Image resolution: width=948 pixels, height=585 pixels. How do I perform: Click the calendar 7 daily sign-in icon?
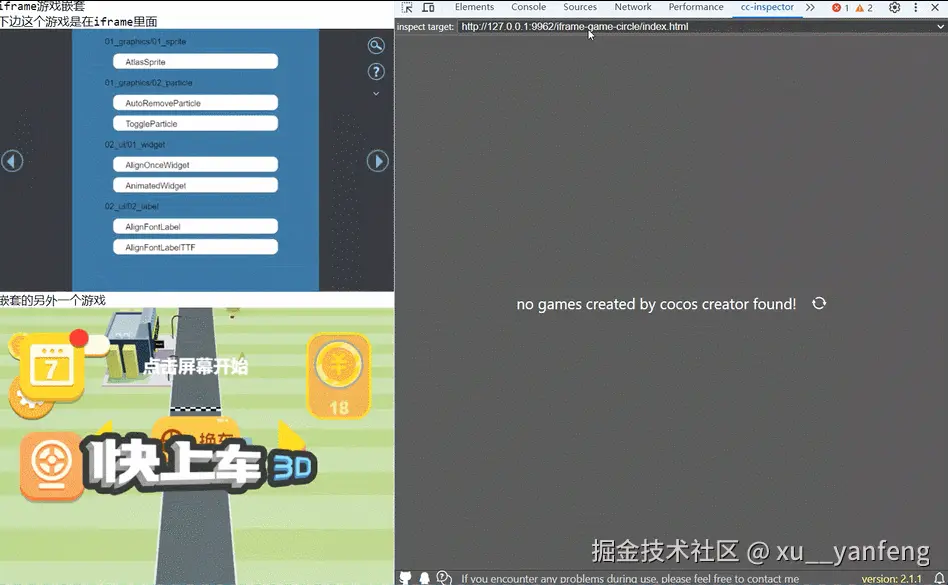coord(51,367)
